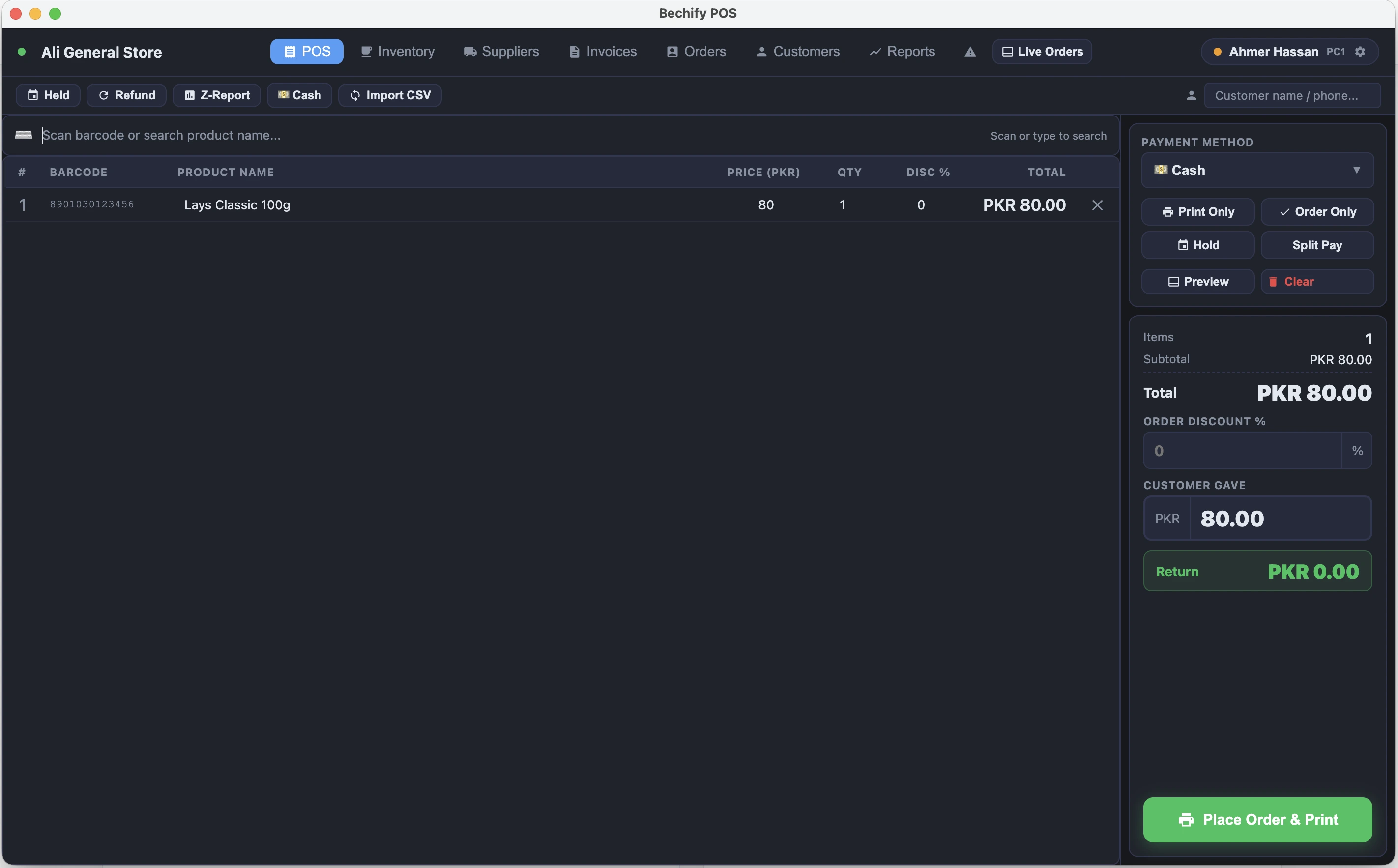Viewport: 1398px width, 868px height.
Task: Open the Cash payment method dropdown
Action: [x=1257, y=170]
